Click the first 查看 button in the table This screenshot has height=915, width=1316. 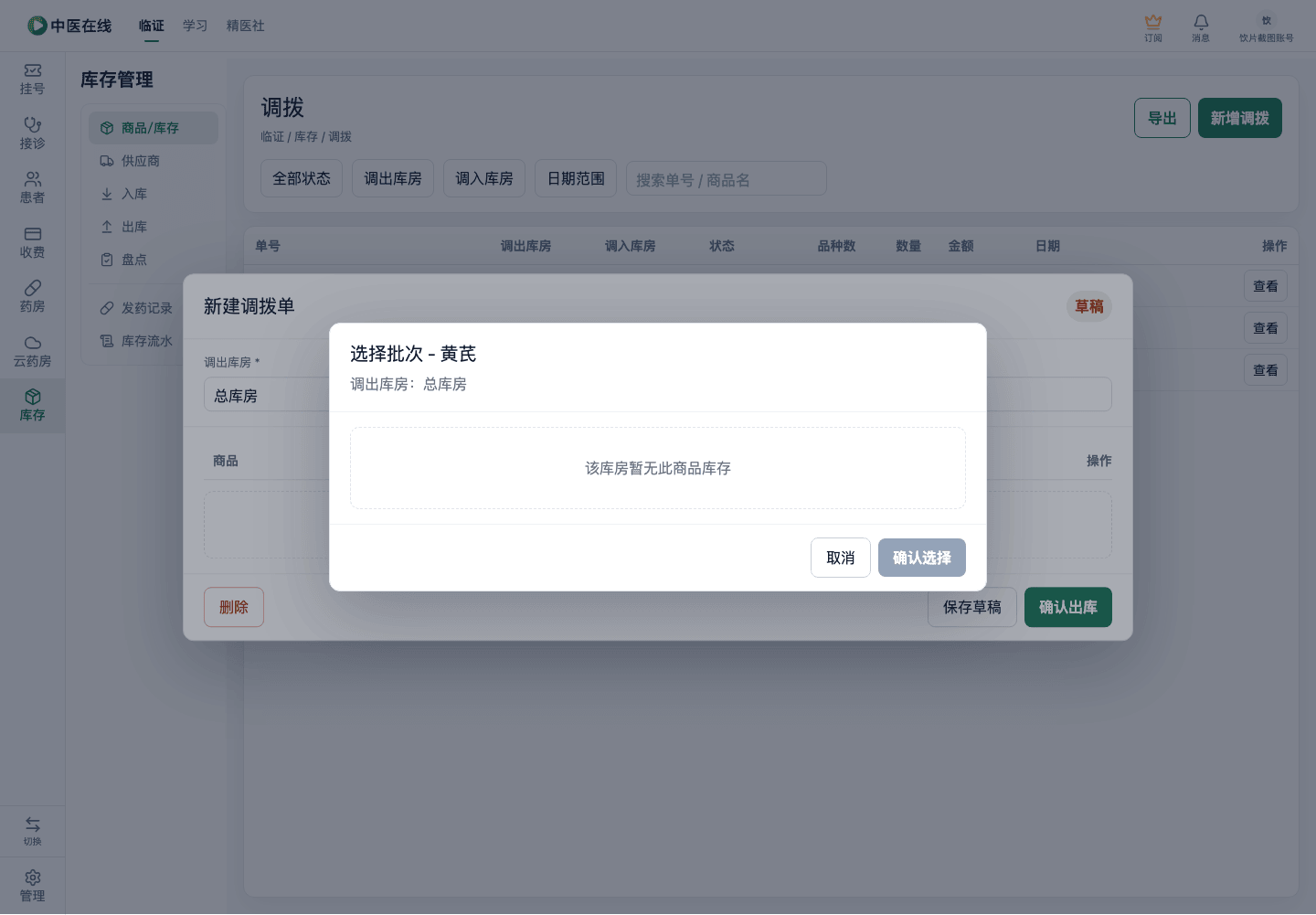click(1266, 286)
